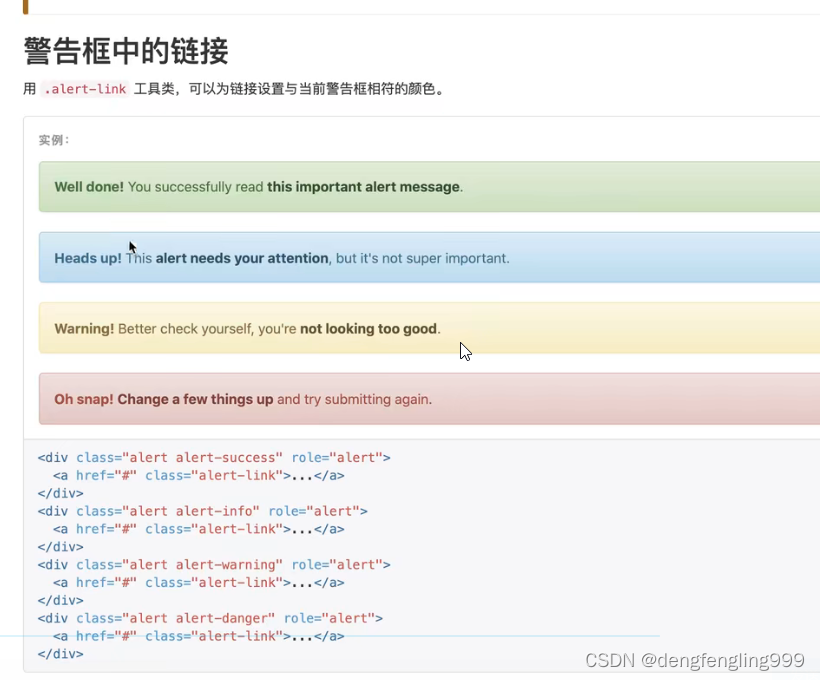This screenshot has height=680, width=820.
Task: Click href="#" in the danger code block
Action: point(107,636)
